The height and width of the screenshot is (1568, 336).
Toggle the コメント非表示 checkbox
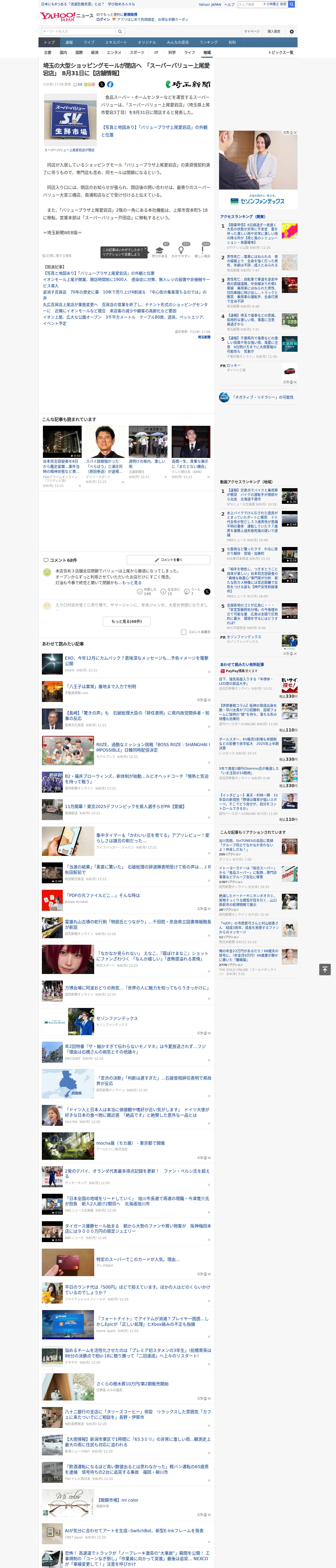click(x=183, y=632)
